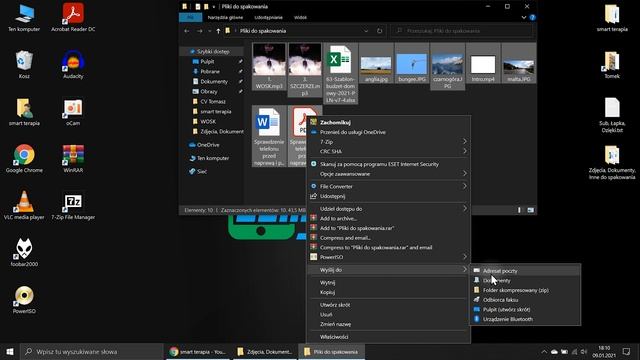This screenshot has height=360, width=640.
Task: Open the Widok ribbon tab
Action: point(300,18)
